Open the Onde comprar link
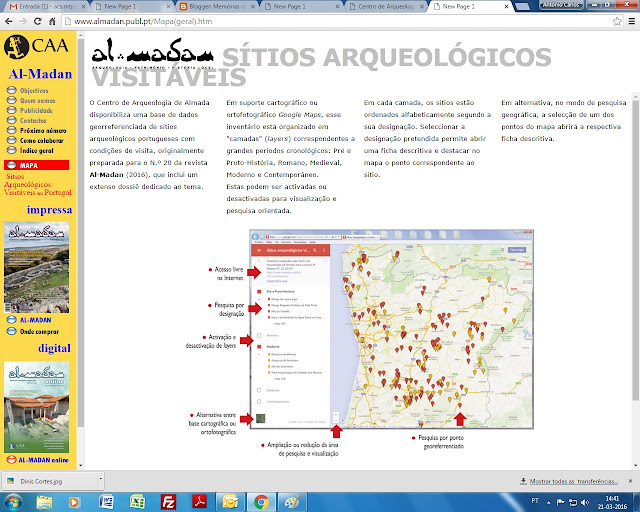Screen dimensions: 640x512 tap(39, 332)
